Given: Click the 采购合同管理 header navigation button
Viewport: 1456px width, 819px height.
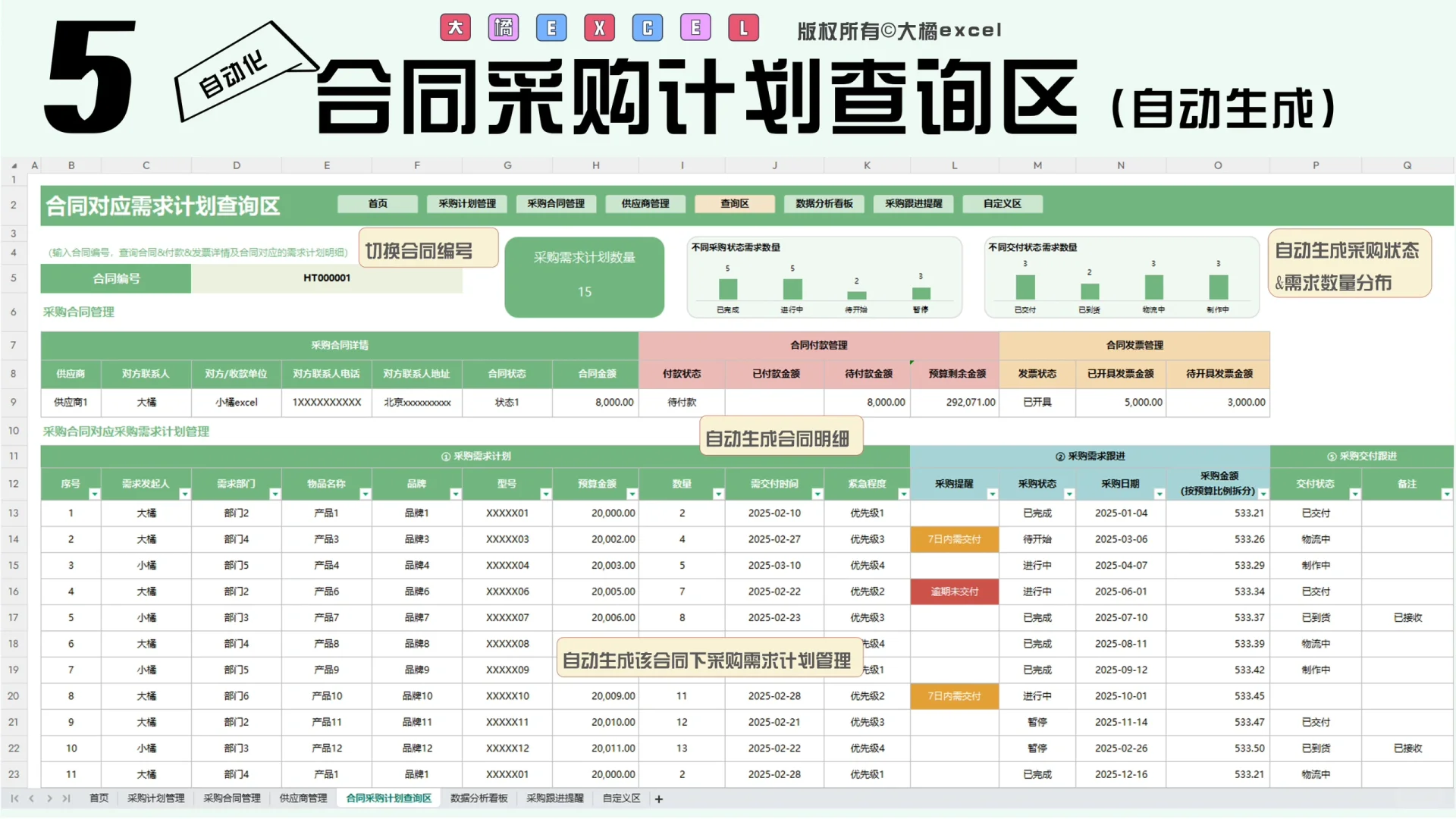Looking at the screenshot, I should (556, 204).
